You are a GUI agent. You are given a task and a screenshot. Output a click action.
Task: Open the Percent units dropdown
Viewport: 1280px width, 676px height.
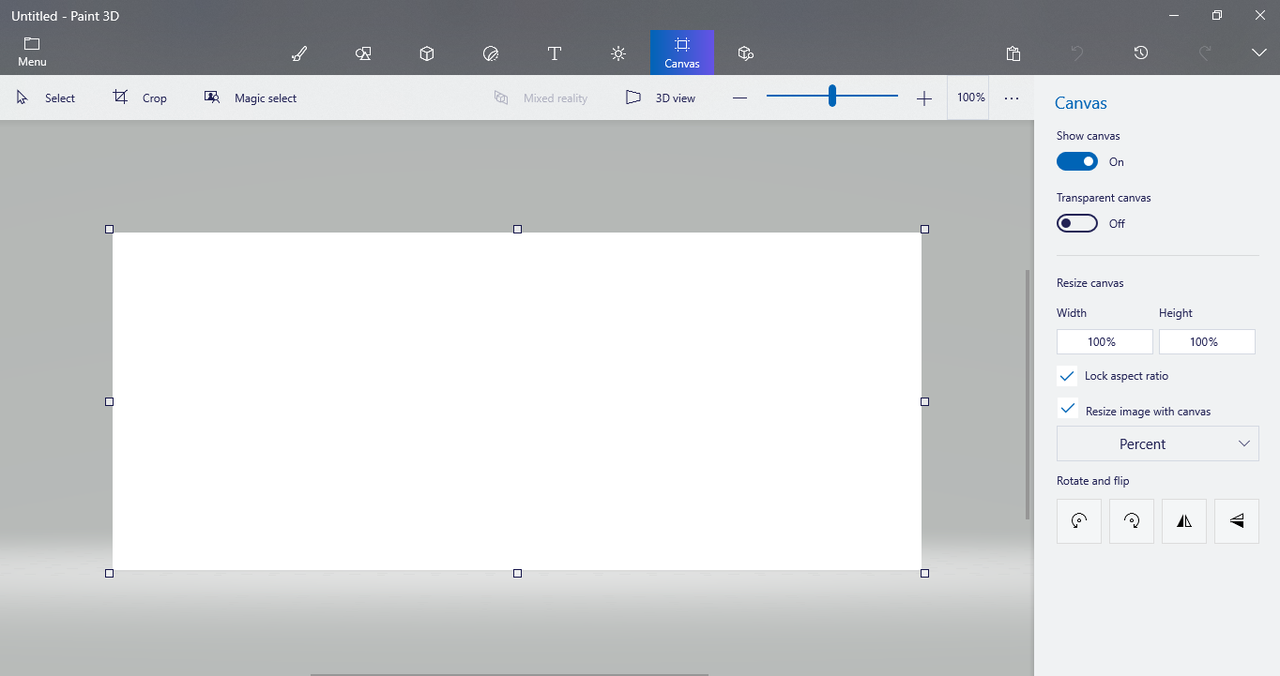pos(1158,444)
